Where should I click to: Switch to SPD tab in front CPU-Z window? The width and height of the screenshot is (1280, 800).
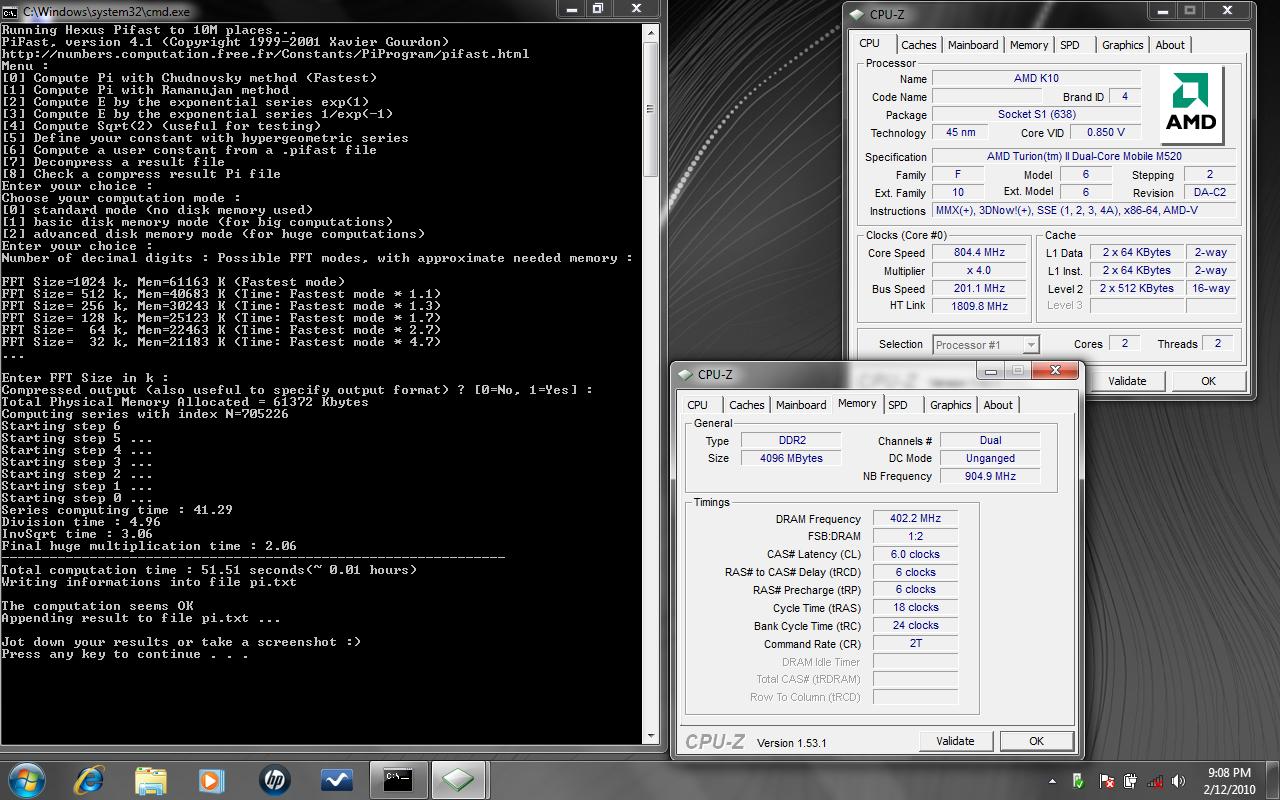pyautogui.click(x=898, y=405)
